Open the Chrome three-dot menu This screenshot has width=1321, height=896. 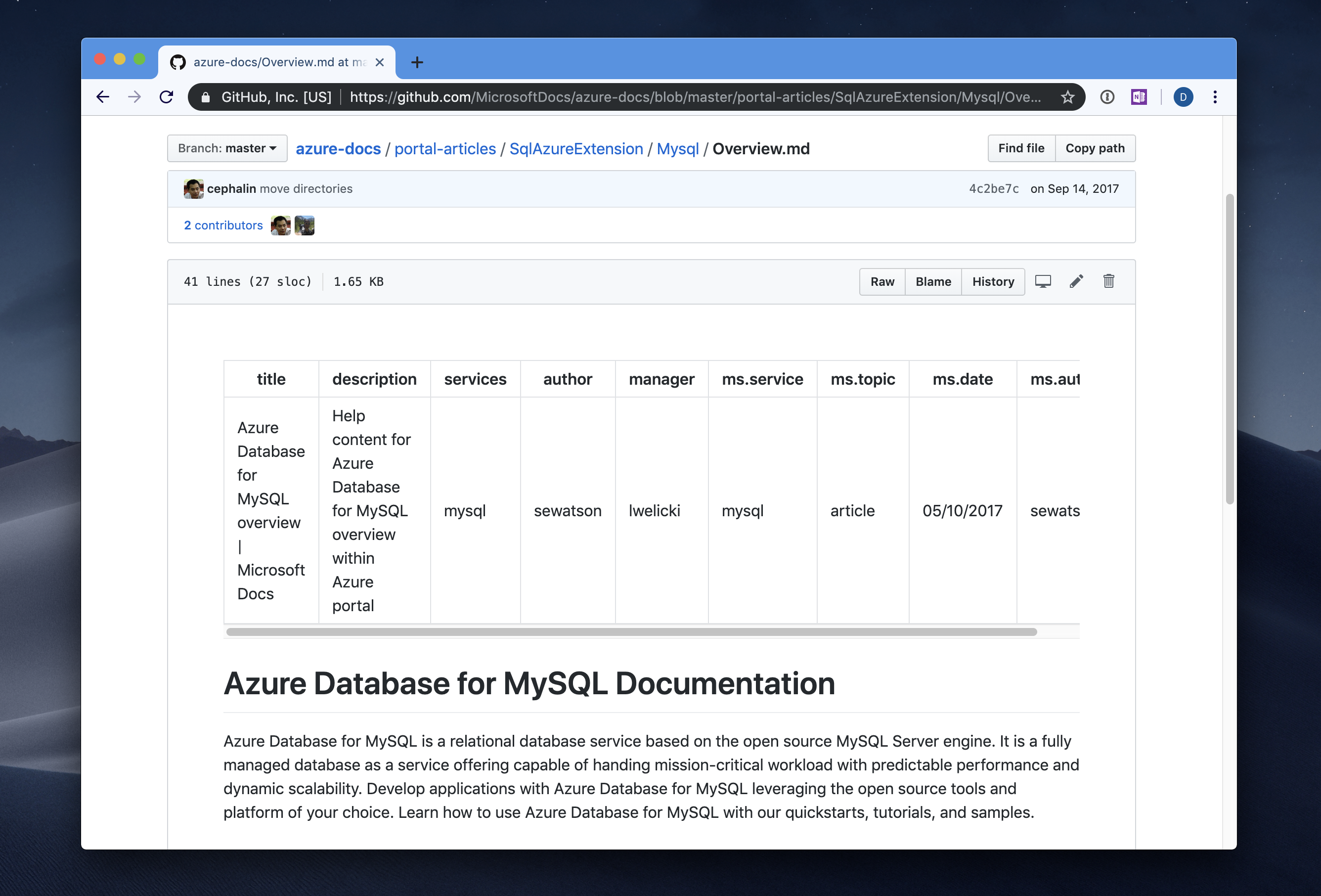[1215, 96]
